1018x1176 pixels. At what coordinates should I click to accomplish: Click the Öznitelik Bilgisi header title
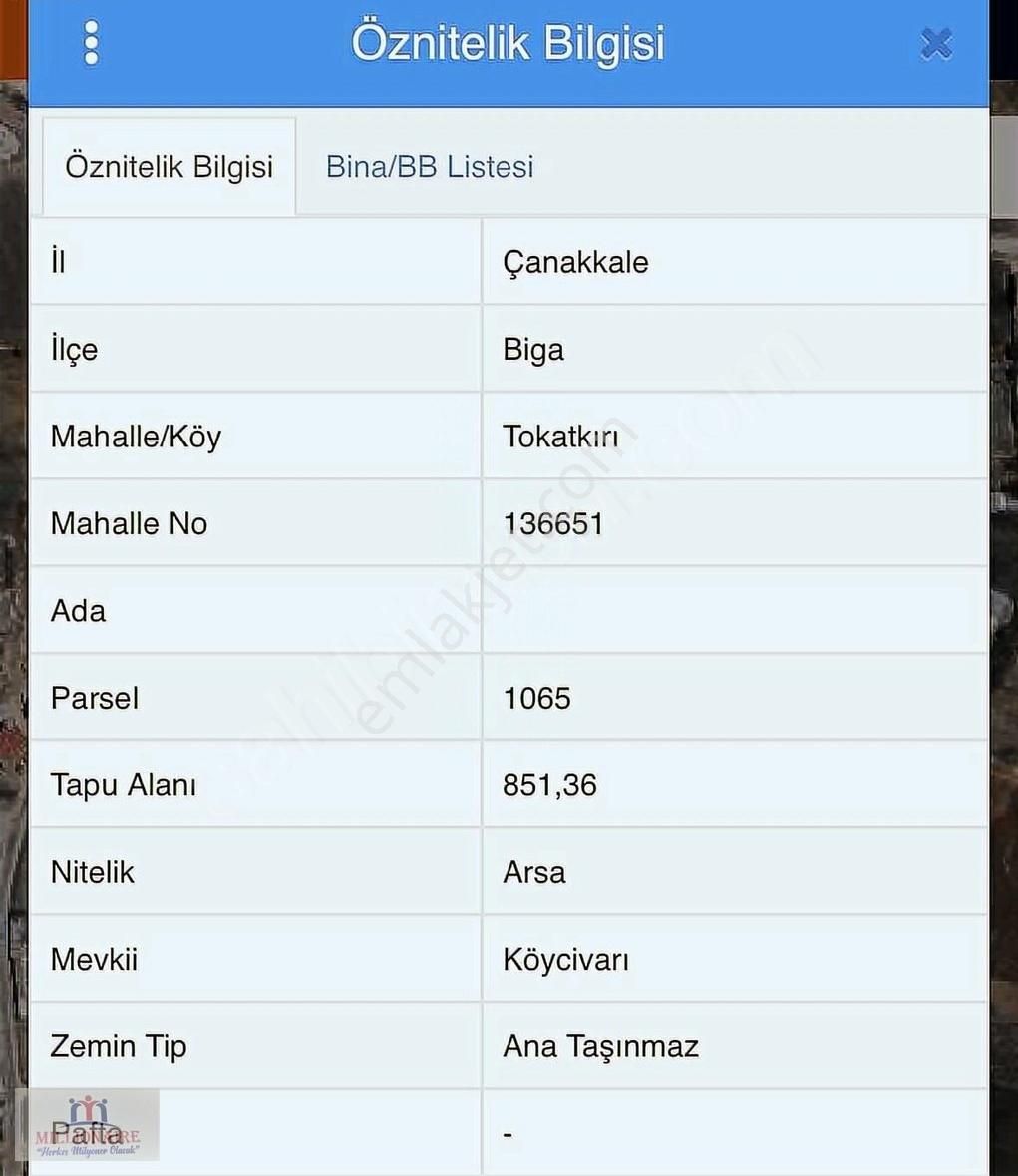coord(508,43)
